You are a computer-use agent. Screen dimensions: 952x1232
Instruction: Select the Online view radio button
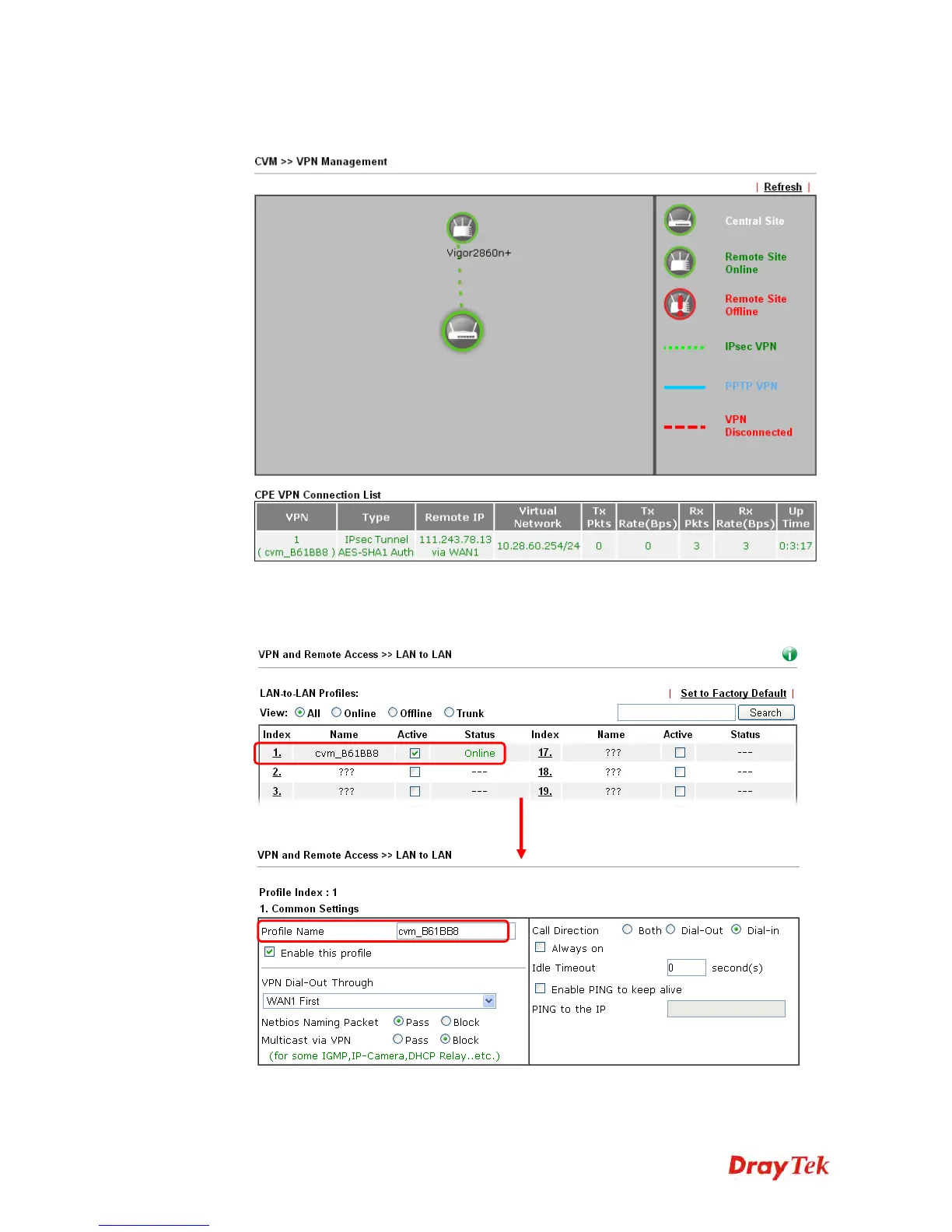coord(336,712)
